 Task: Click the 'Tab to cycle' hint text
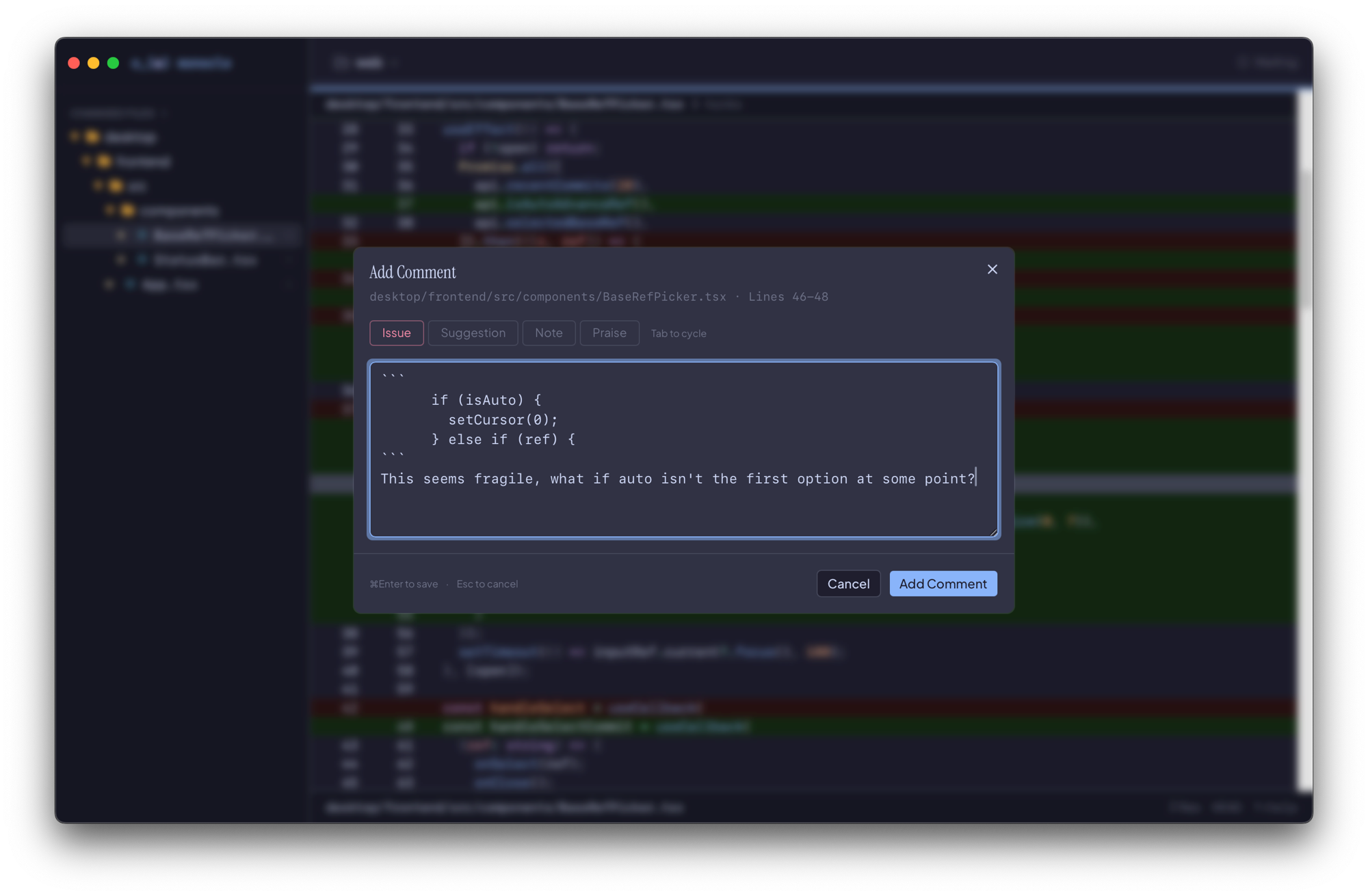tap(679, 334)
